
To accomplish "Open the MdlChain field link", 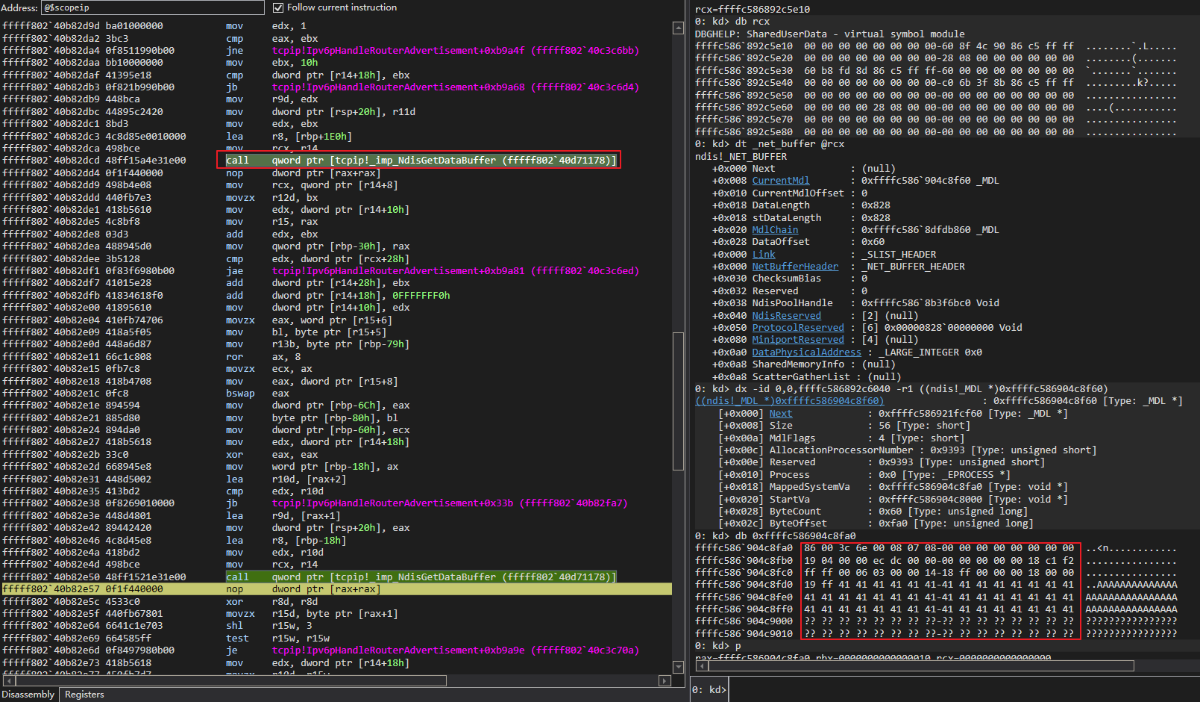I will point(775,230).
